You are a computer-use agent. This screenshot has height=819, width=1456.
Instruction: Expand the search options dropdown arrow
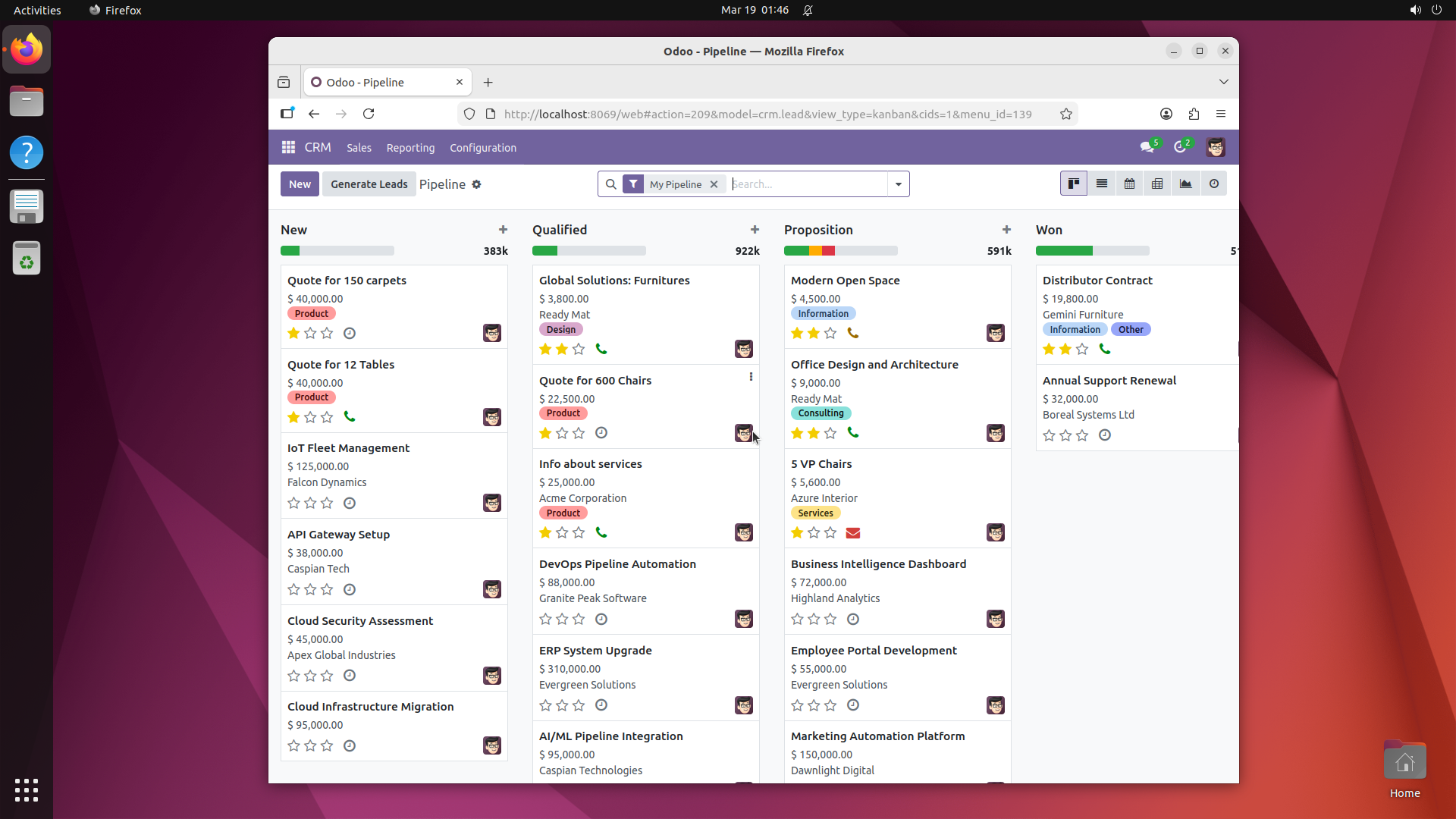898,184
